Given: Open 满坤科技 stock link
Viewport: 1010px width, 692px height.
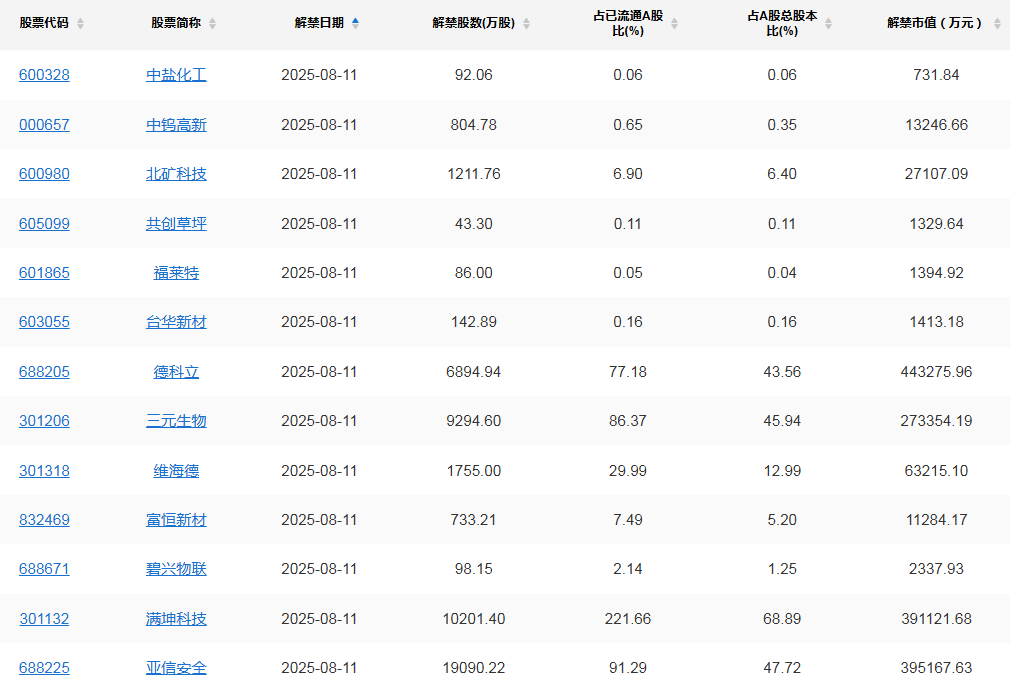Looking at the screenshot, I should click(176, 619).
